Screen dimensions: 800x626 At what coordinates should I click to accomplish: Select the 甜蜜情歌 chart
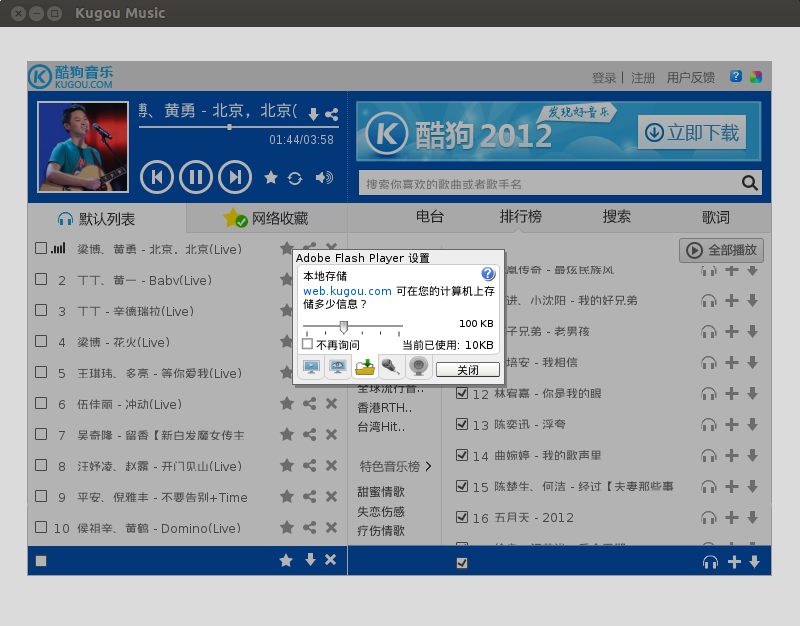pyautogui.click(x=381, y=492)
